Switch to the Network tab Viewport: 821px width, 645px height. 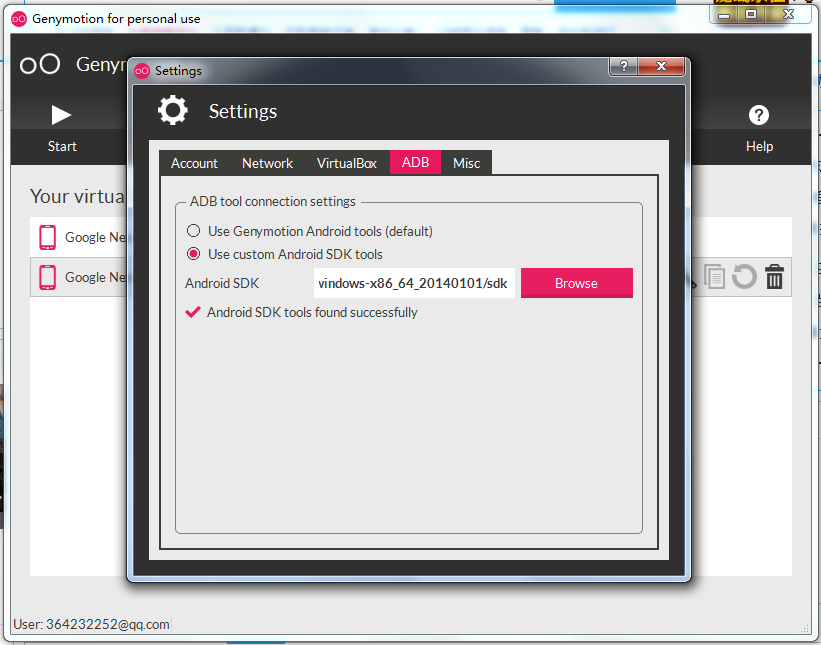click(x=267, y=163)
